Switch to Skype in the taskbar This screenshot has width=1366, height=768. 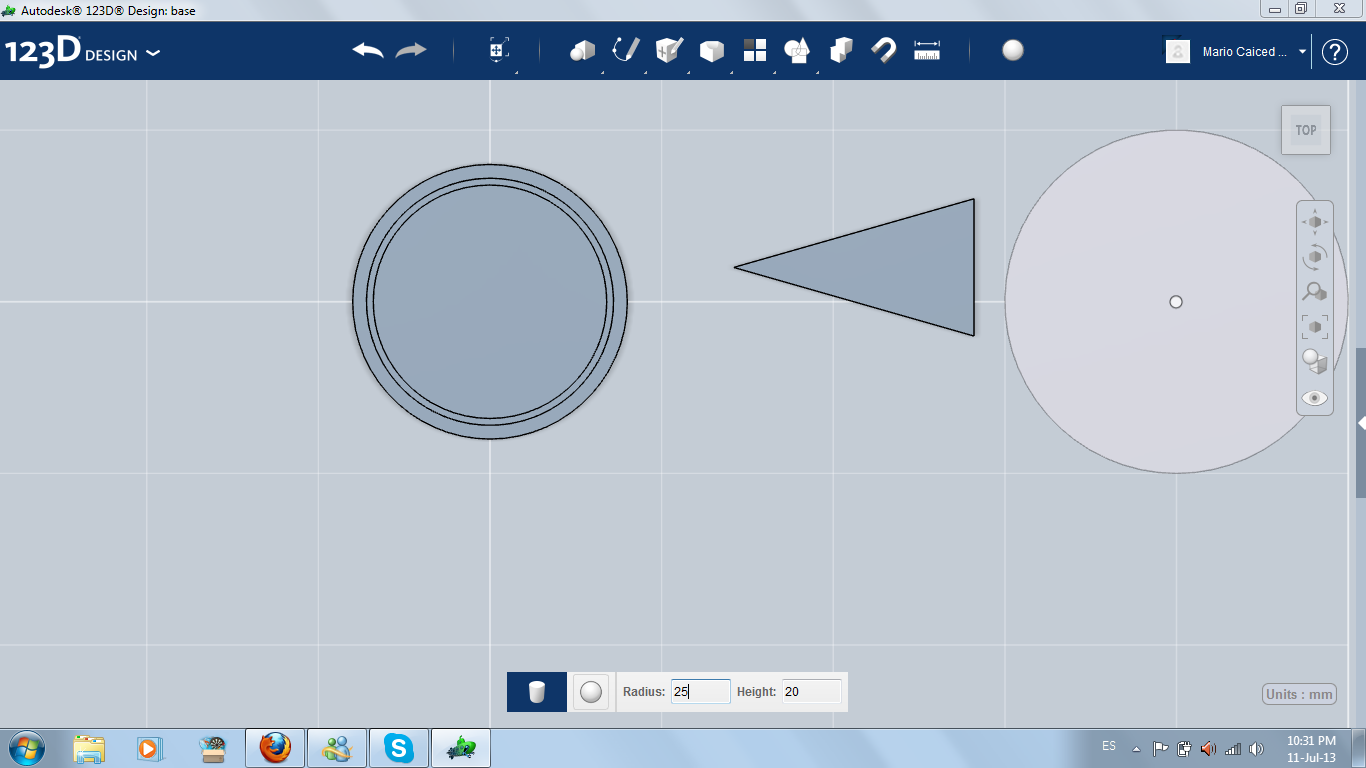click(x=399, y=748)
